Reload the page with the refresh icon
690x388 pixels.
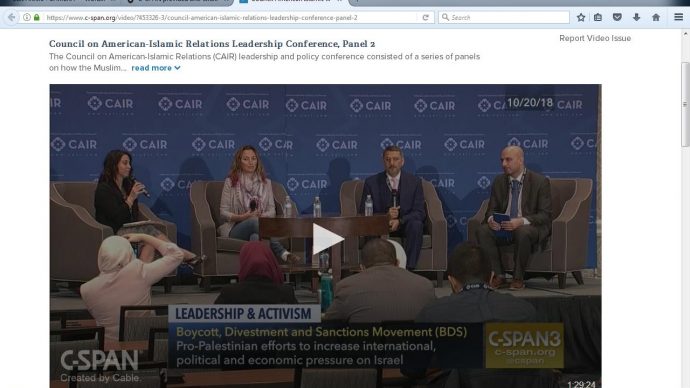[426, 18]
